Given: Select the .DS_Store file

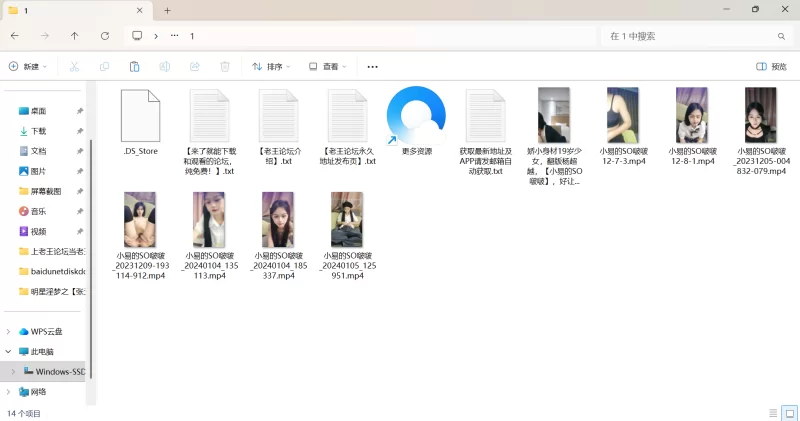Looking at the screenshot, I should [140, 124].
